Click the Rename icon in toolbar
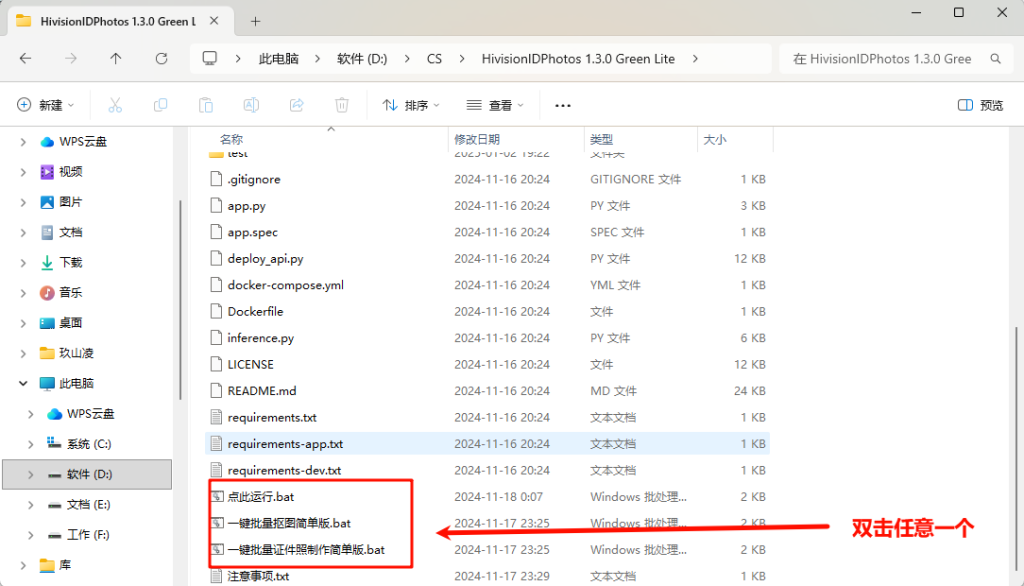The height and width of the screenshot is (586, 1024). tap(252, 105)
